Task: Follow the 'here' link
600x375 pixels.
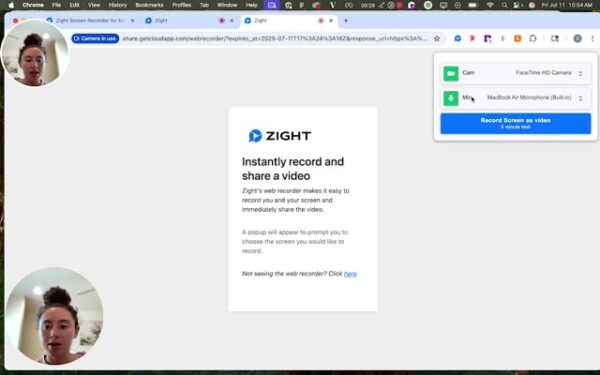Action: pyautogui.click(x=350, y=274)
